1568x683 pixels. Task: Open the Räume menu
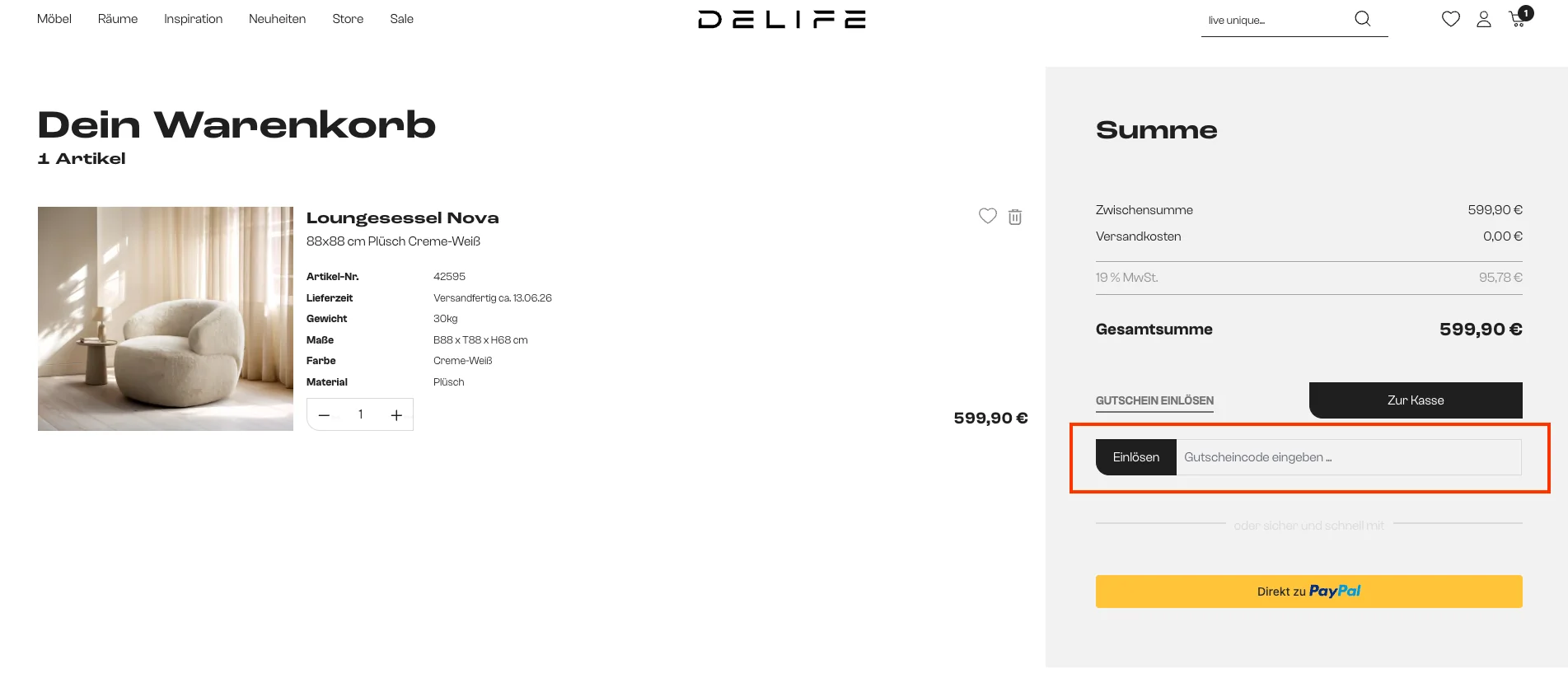coord(118,19)
